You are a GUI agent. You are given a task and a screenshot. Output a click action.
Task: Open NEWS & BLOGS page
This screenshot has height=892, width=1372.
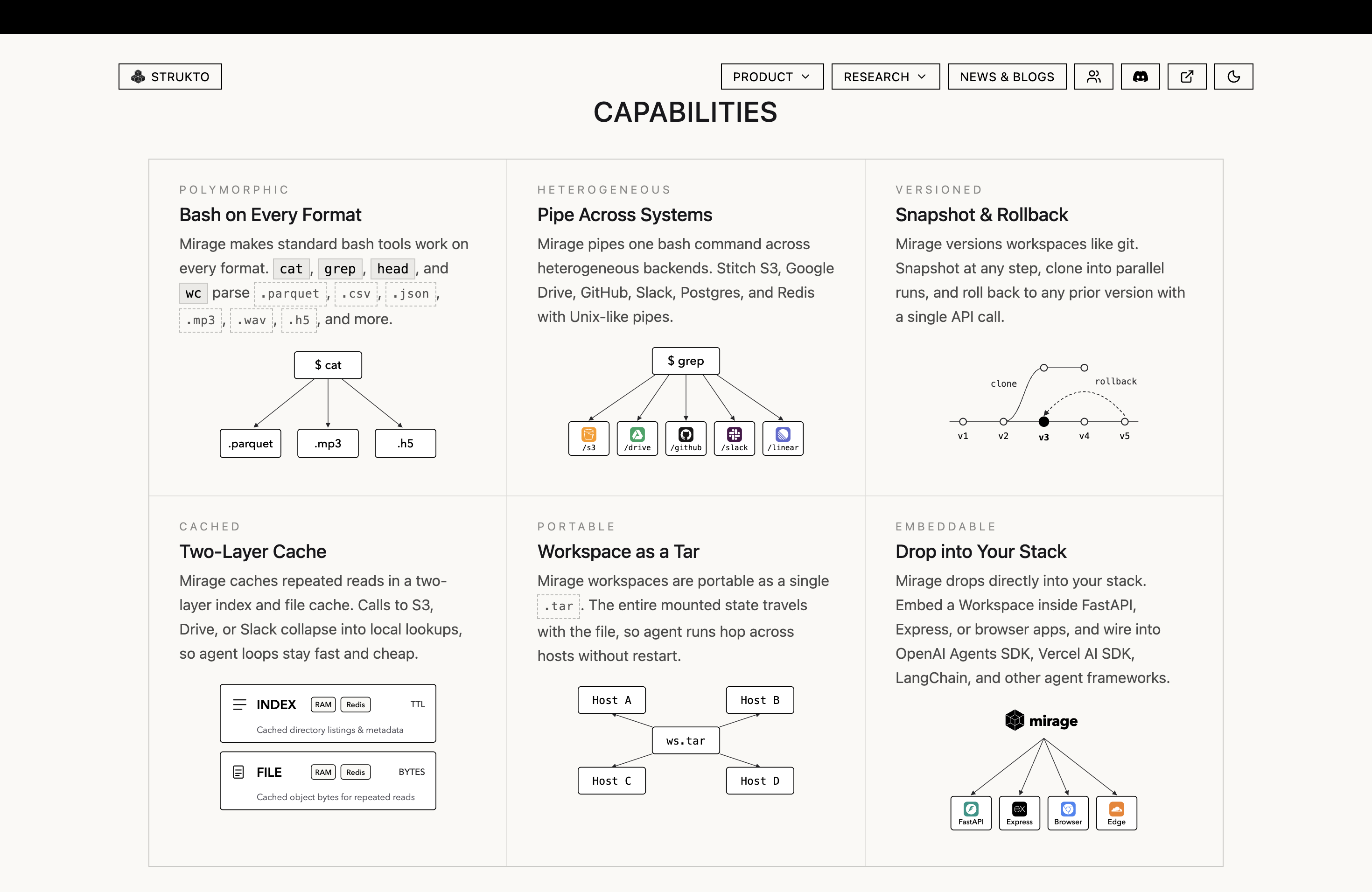[x=1007, y=77]
